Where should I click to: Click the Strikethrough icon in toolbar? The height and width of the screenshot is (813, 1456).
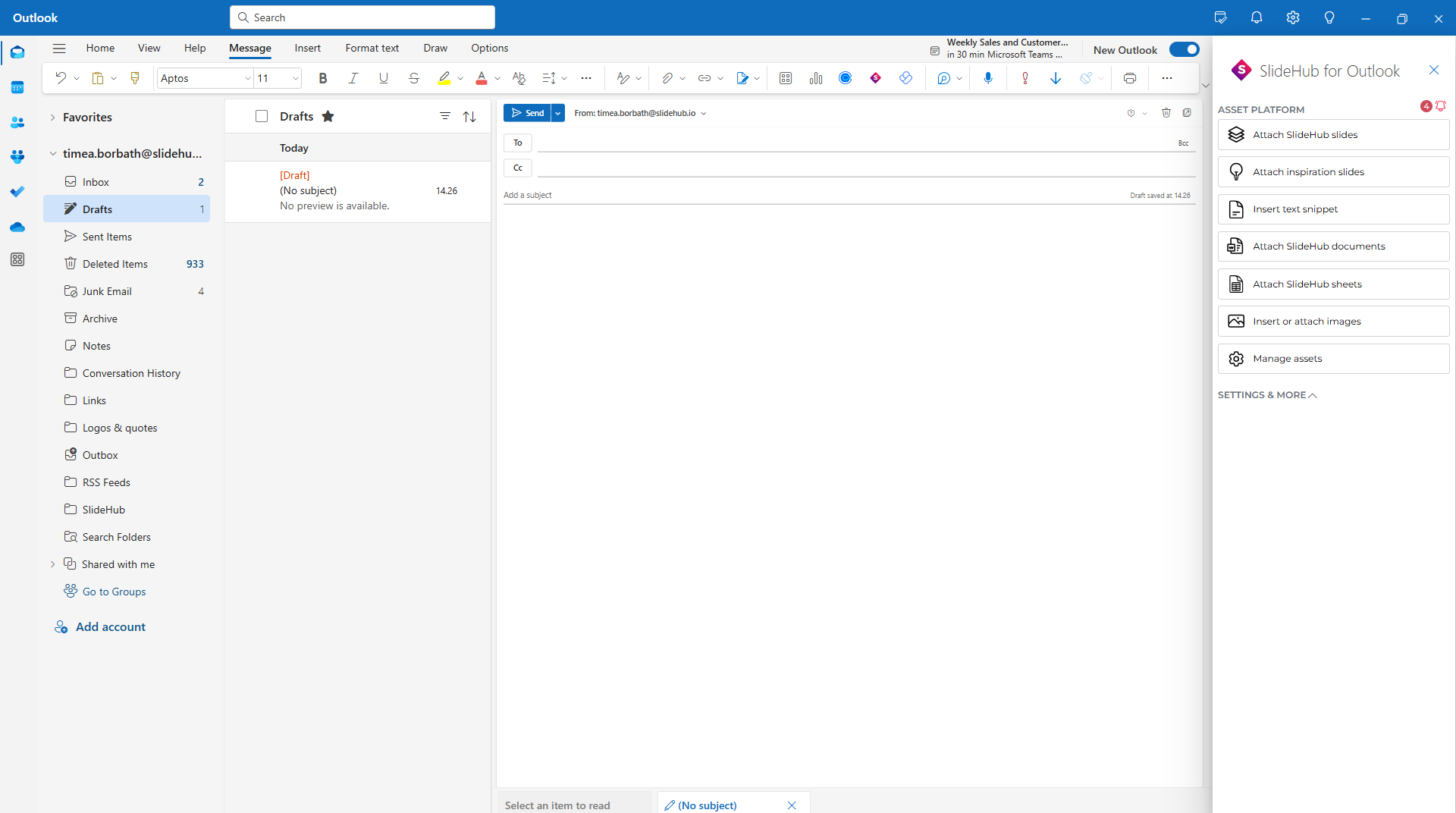(x=413, y=78)
